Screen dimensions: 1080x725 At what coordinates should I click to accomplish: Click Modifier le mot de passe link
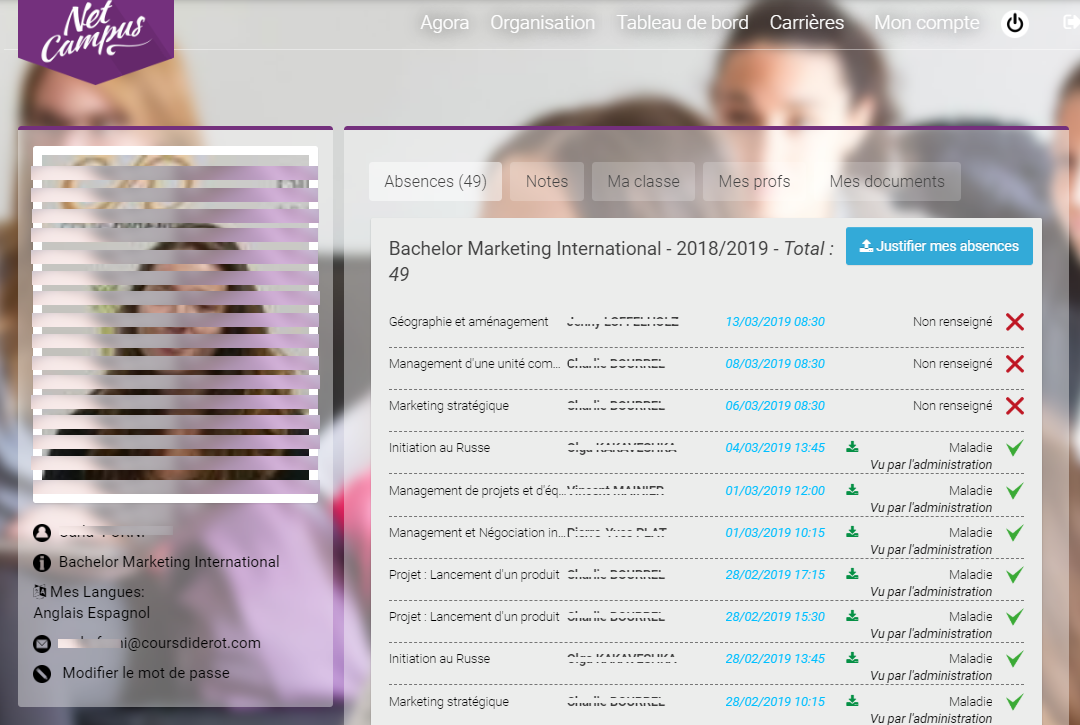tap(146, 673)
